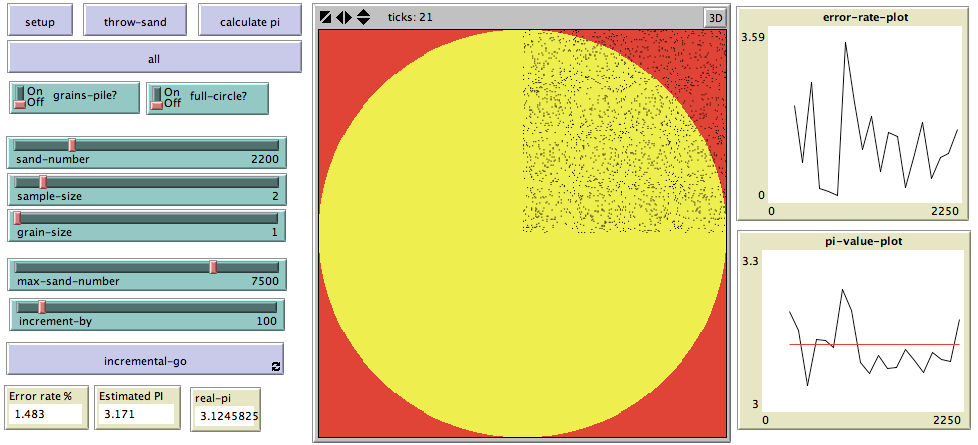Toggle the full-circle? switch
The width and height of the screenshot is (978, 445).
(157, 97)
